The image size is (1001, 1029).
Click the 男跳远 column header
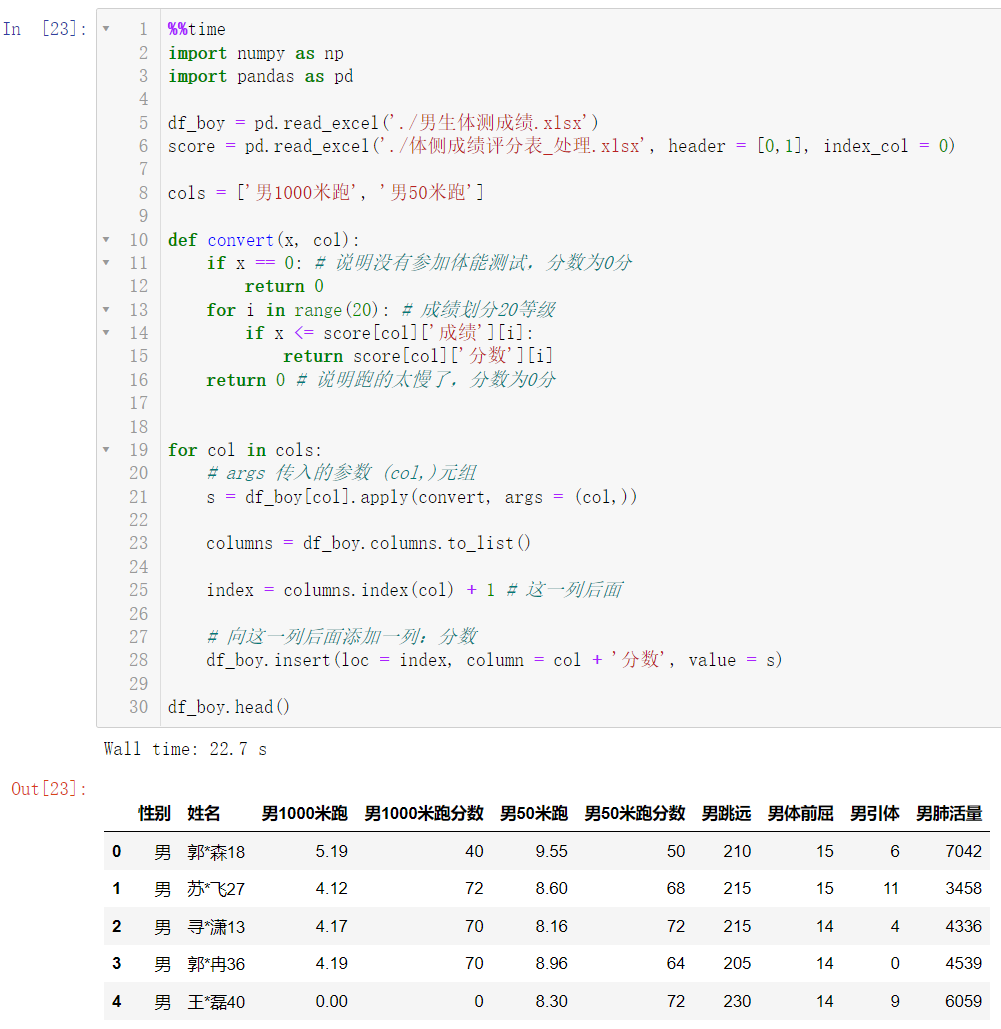point(726,814)
